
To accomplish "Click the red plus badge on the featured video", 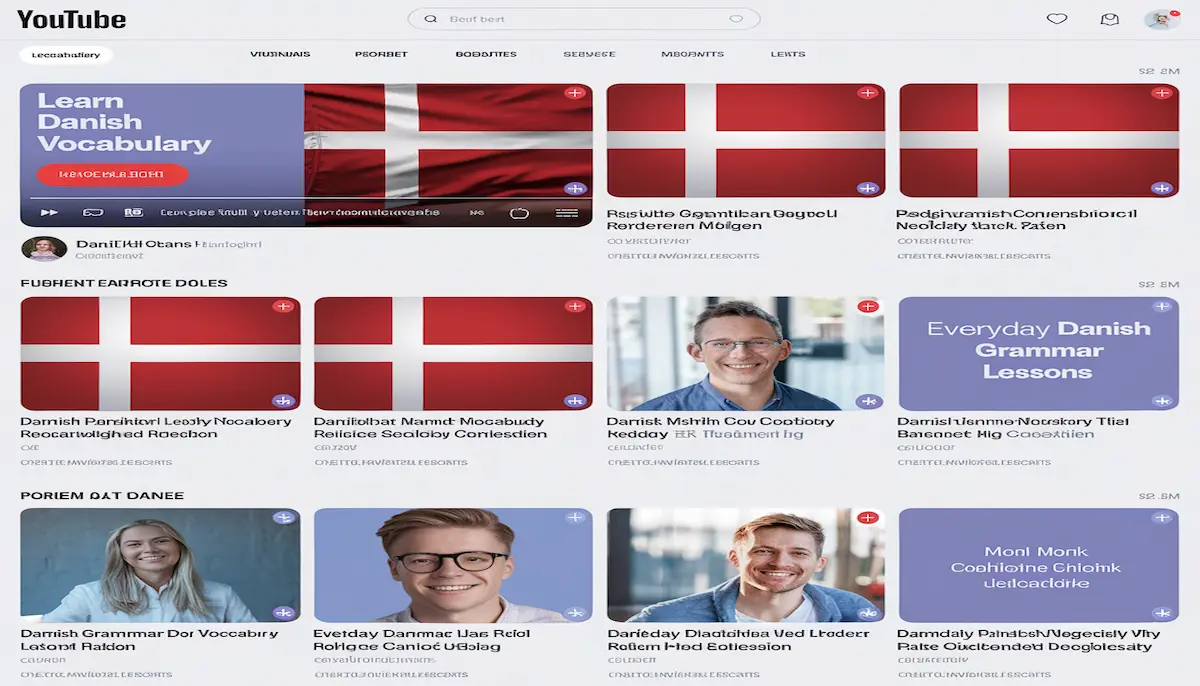I will coord(574,93).
